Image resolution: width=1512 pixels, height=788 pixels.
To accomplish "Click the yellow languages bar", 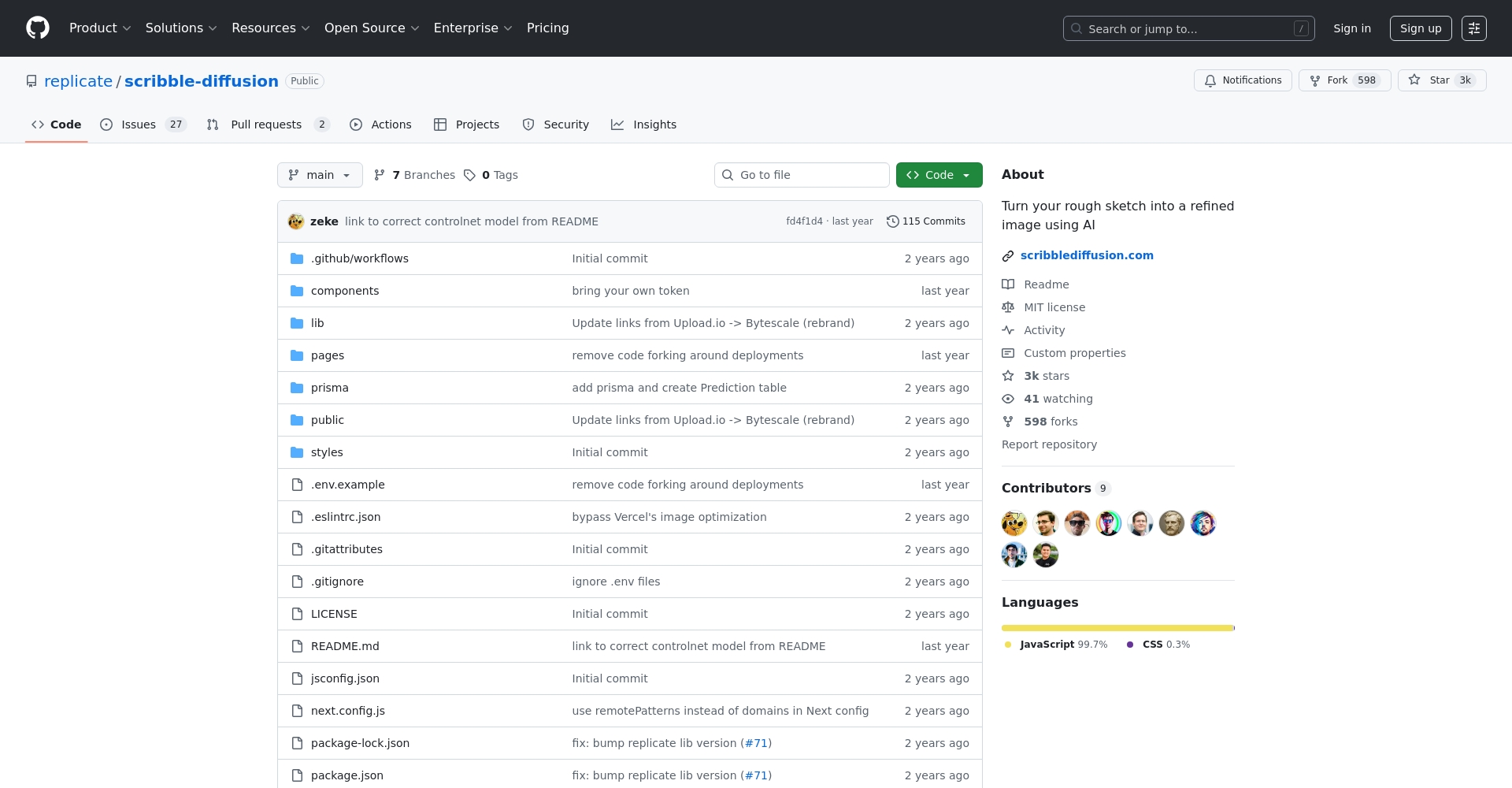I will [x=1117, y=628].
